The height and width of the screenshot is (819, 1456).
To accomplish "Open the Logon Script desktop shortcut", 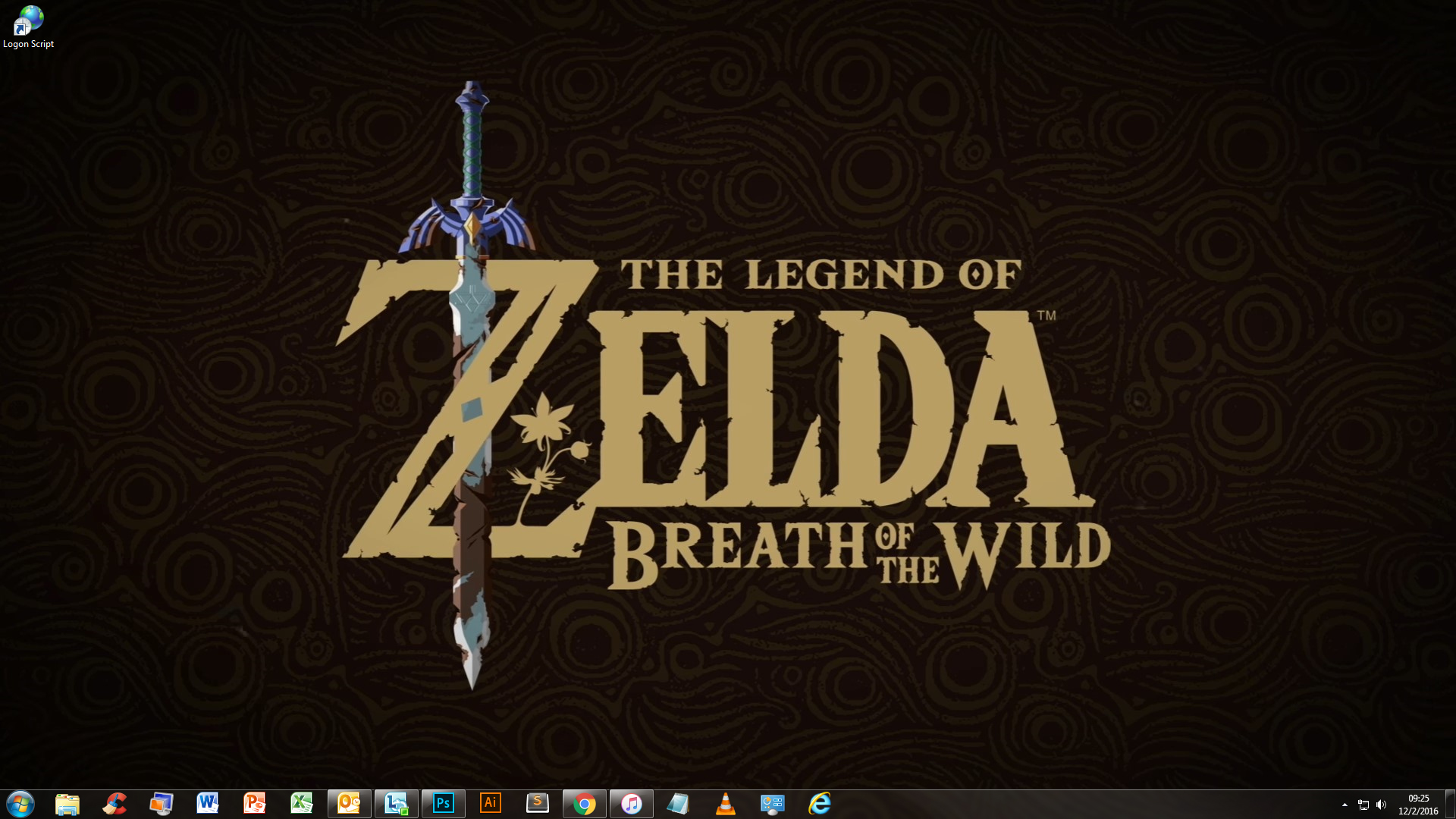I will pyautogui.click(x=28, y=27).
